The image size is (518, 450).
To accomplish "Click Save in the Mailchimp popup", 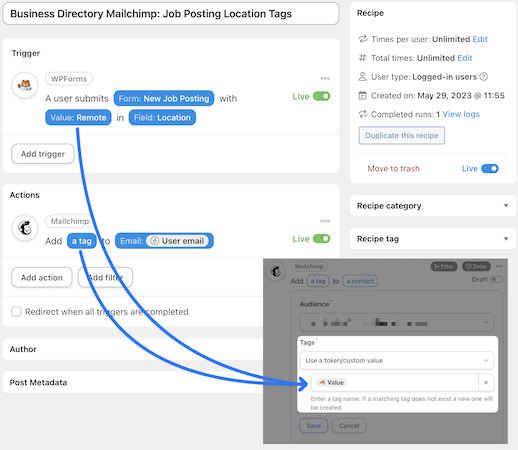I will coord(314,426).
